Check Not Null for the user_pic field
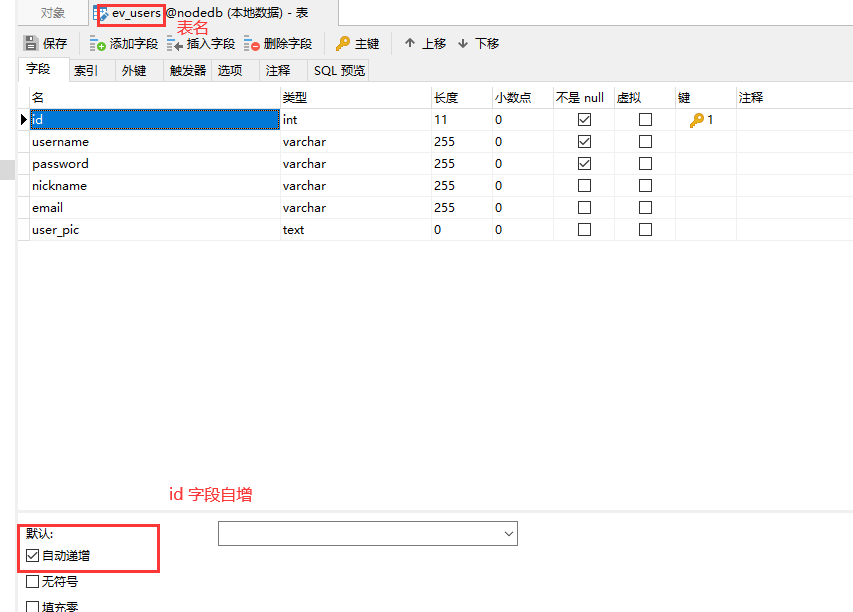This screenshot has height=612, width=853. coord(584,230)
